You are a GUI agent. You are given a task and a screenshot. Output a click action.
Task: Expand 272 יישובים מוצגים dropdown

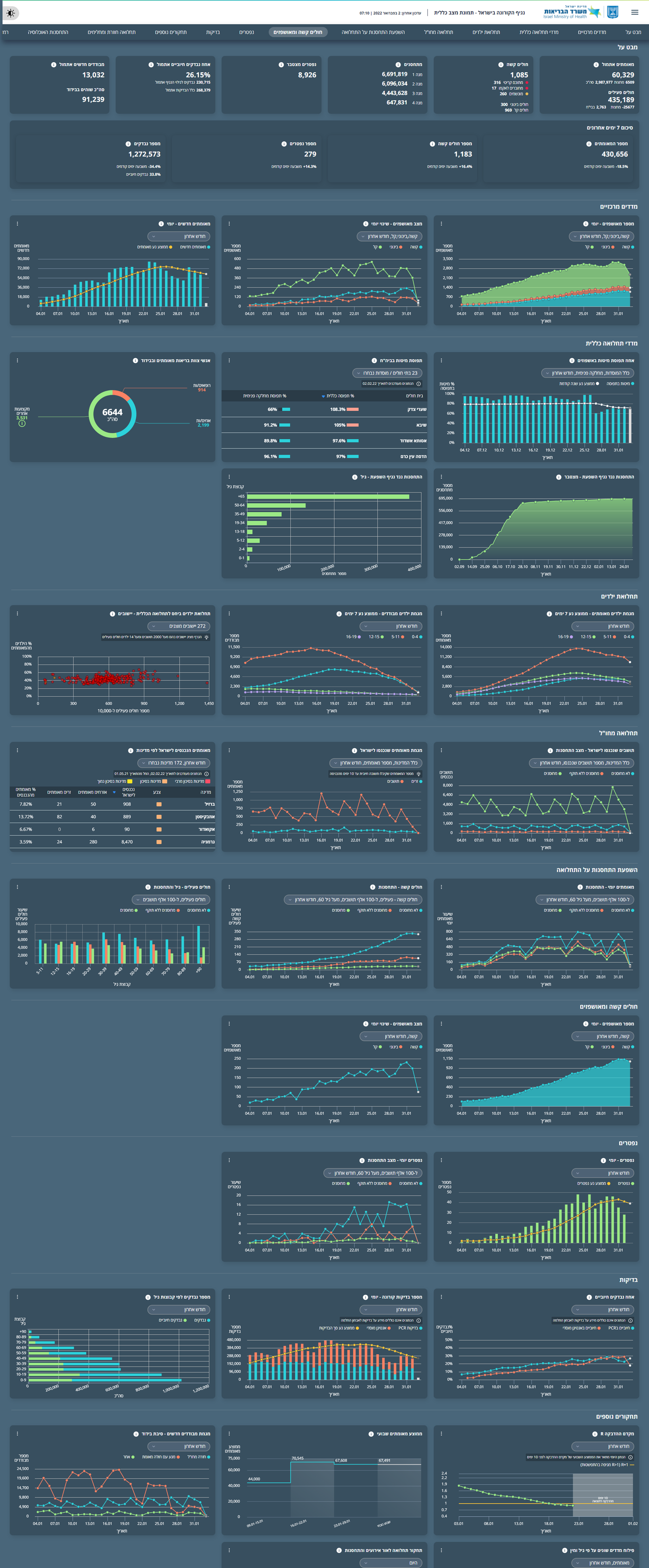click(179, 626)
